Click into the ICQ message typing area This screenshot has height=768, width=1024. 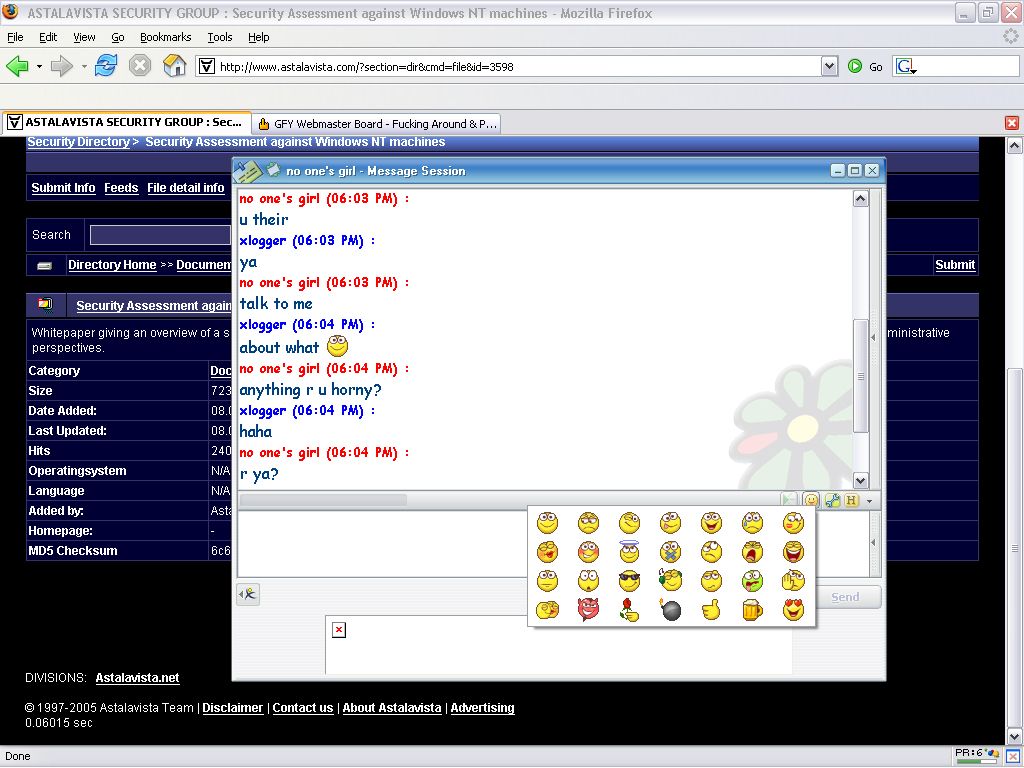coord(383,543)
